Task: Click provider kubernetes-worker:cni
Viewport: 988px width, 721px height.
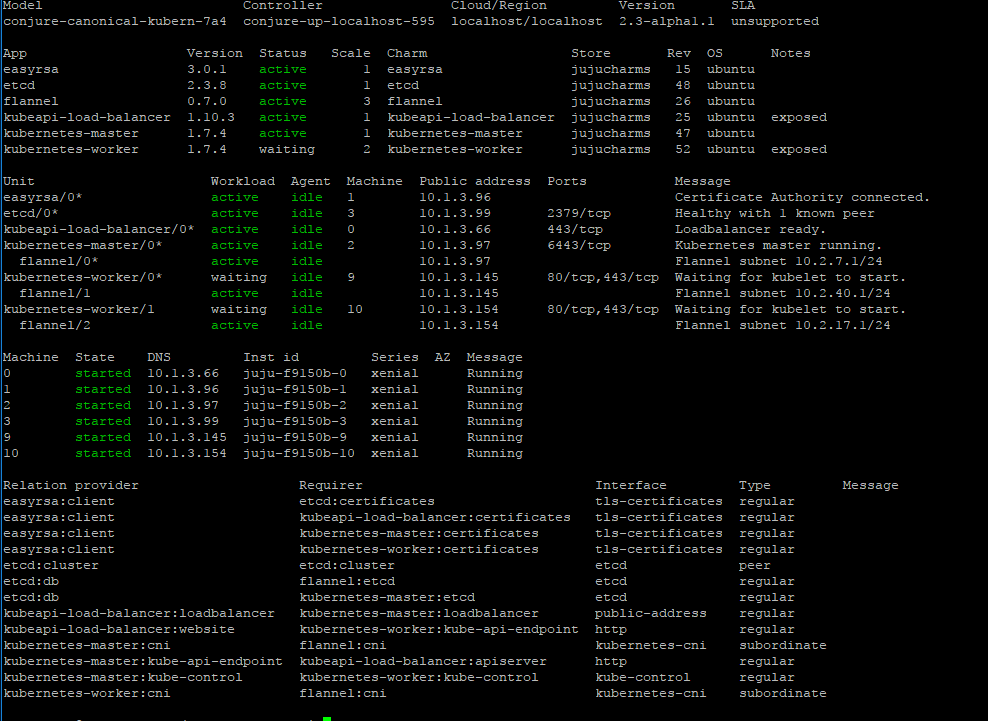Action: (x=87, y=693)
